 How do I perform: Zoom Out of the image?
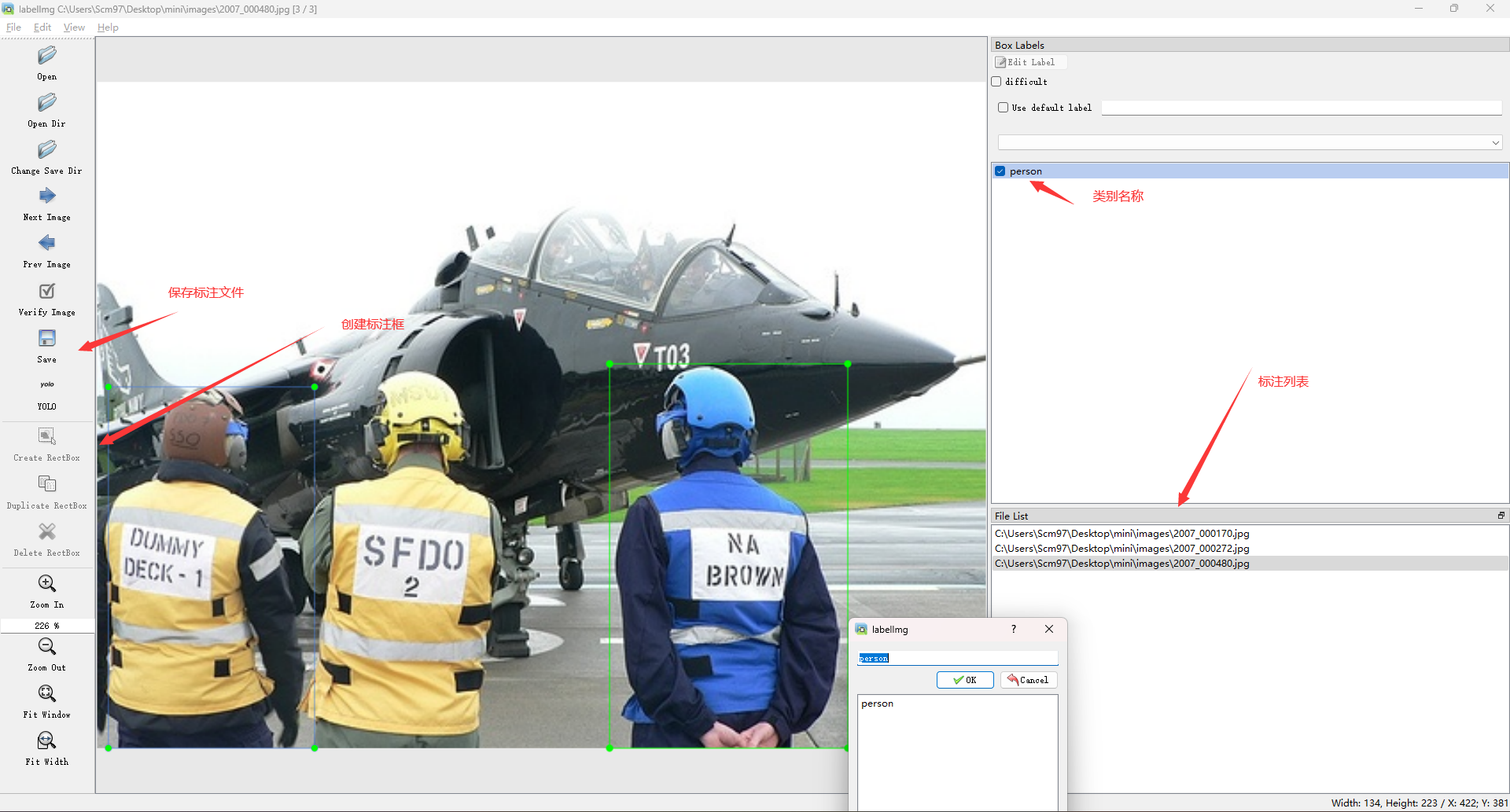(x=47, y=646)
